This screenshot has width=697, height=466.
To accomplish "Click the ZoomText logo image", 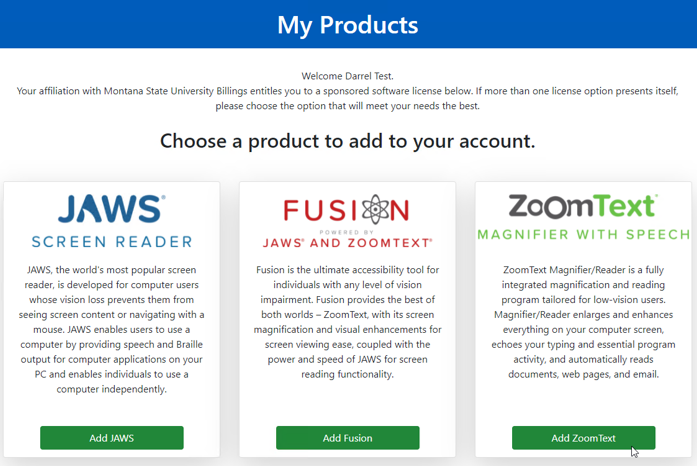I will click(x=583, y=217).
